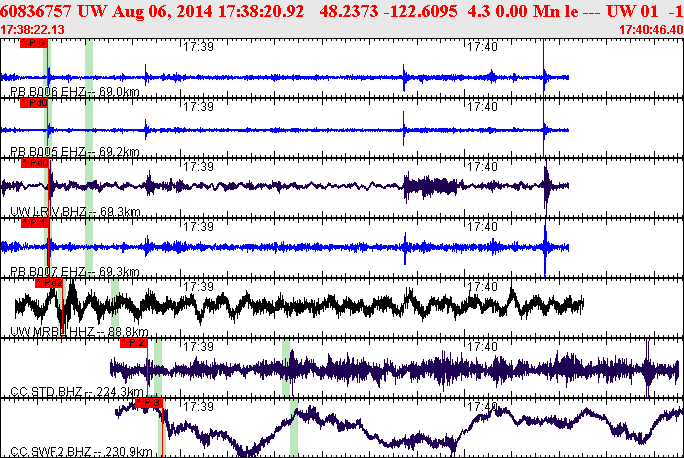
Task: Click the '17:40' tick label on UW LRIV trace
Action: [x=482, y=167]
